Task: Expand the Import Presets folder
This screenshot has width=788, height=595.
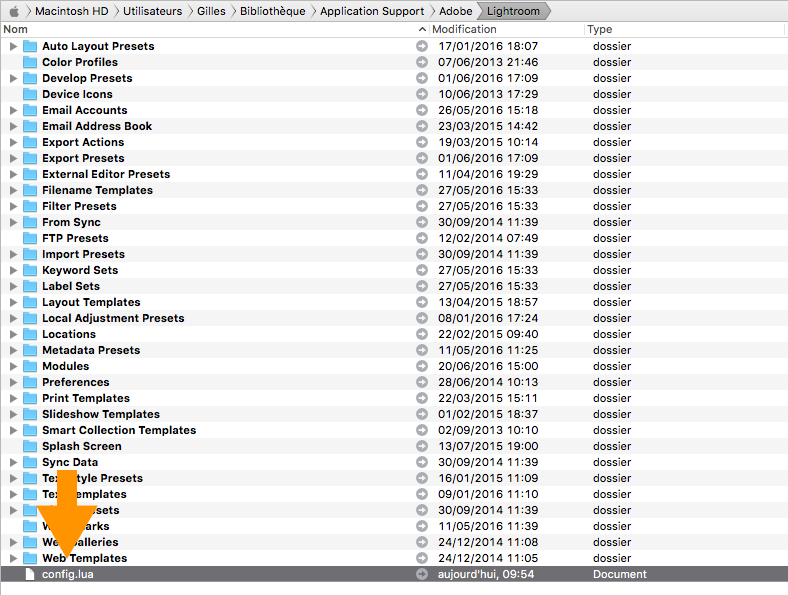Action: [13, 254]
